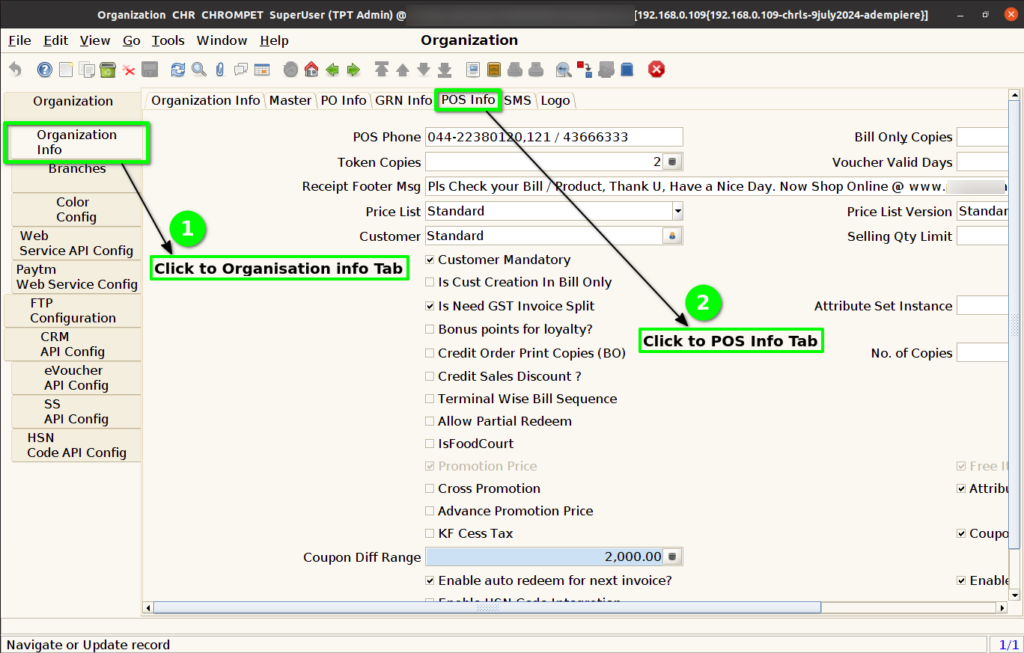Screen dimensions: 1024x653
Task: Exit the window with the red X toolbar icon
Action: 656,69
